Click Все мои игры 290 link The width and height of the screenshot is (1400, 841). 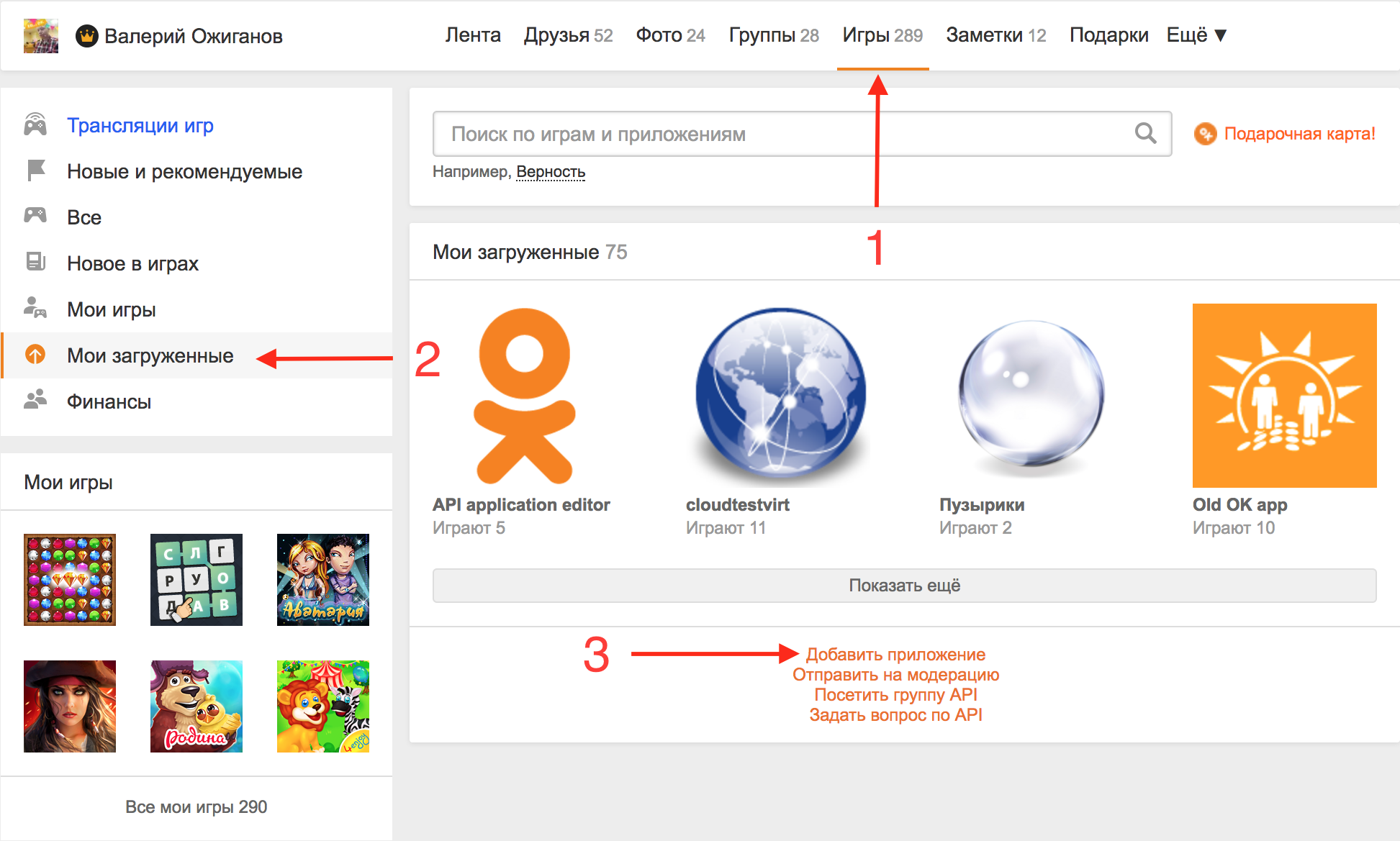coord(197,807)
